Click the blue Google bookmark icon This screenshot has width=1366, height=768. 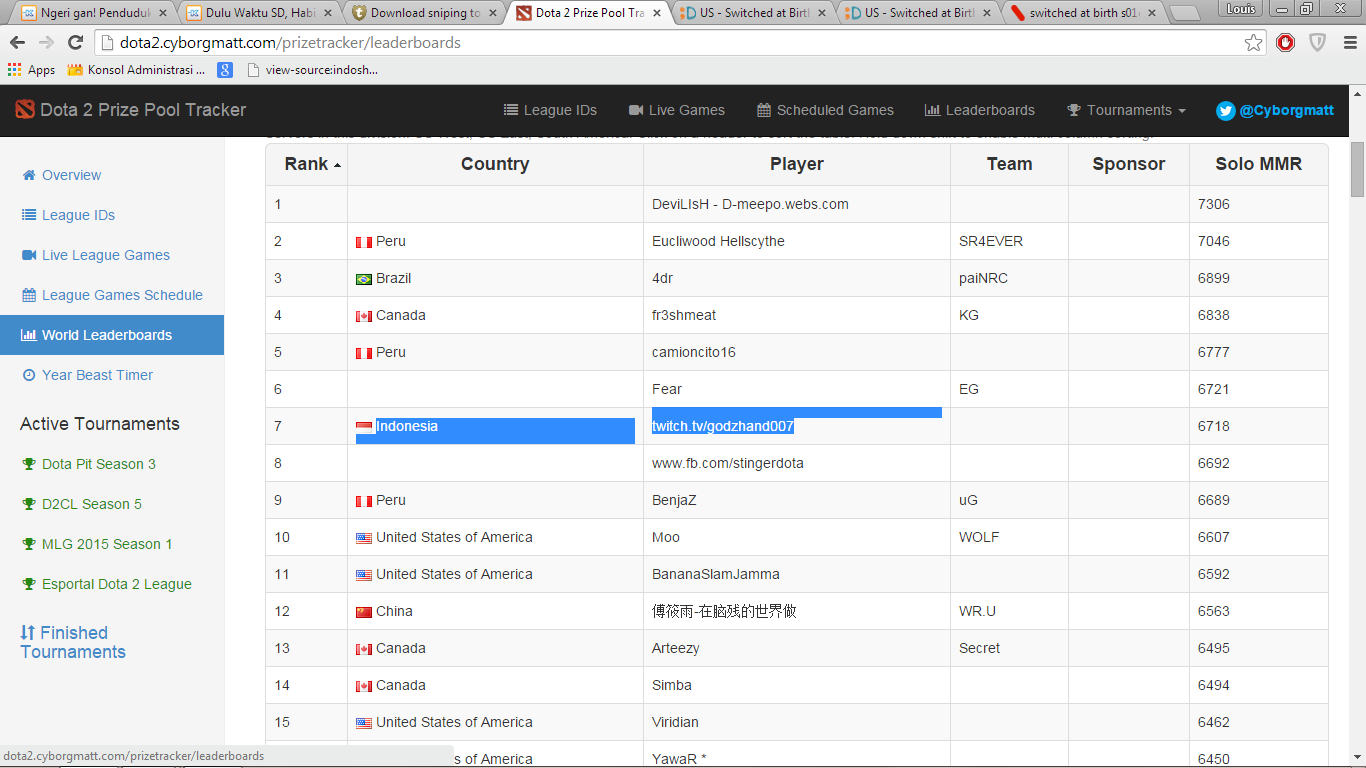(226, 70)
